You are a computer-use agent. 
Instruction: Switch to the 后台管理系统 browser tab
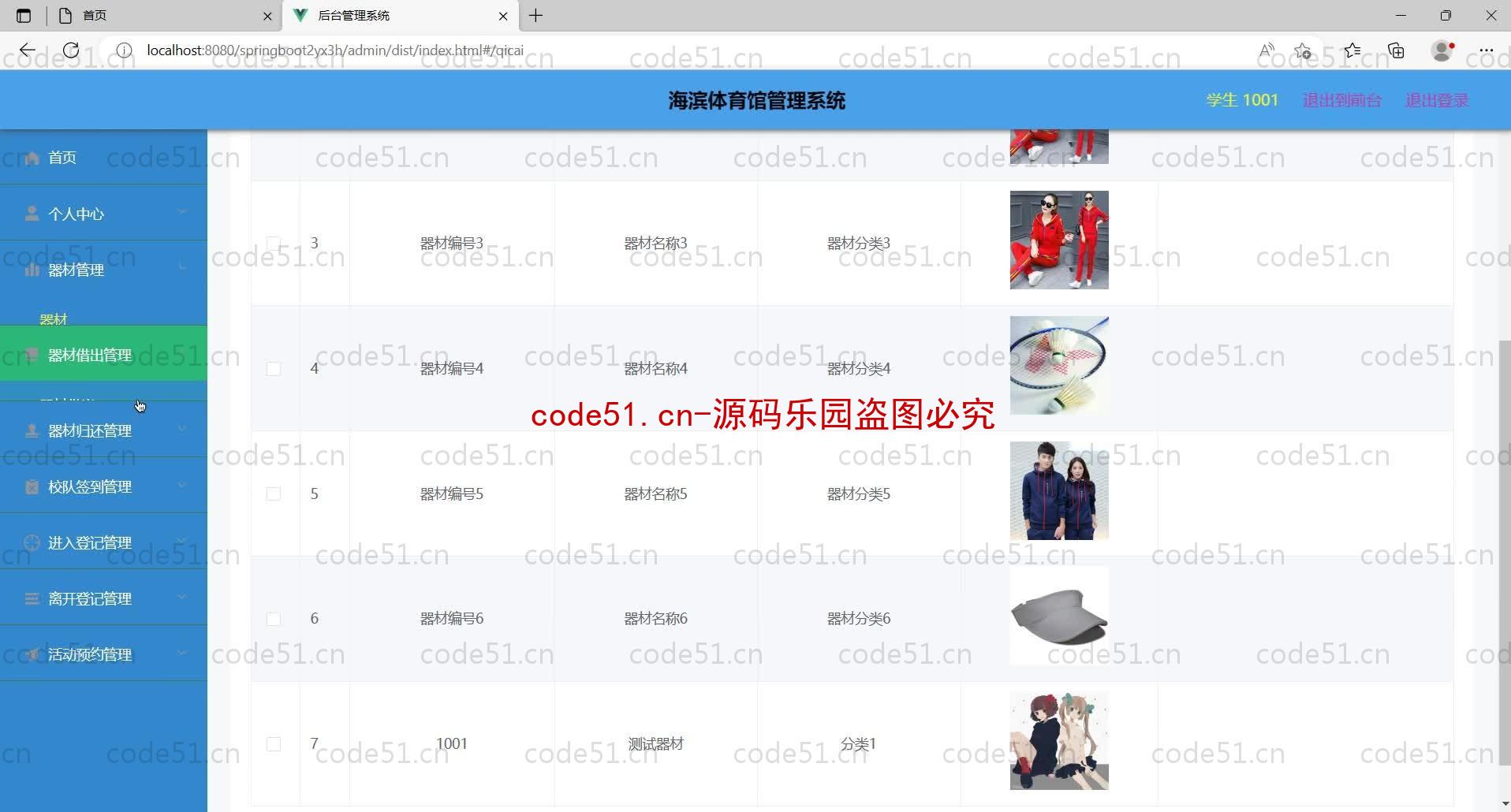click(x=400, y=16)
